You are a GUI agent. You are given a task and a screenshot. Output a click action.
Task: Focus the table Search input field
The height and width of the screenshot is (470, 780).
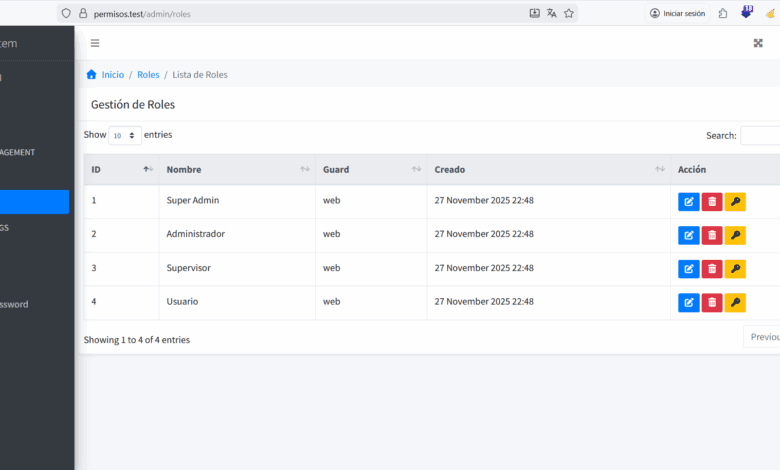[760, 135]
